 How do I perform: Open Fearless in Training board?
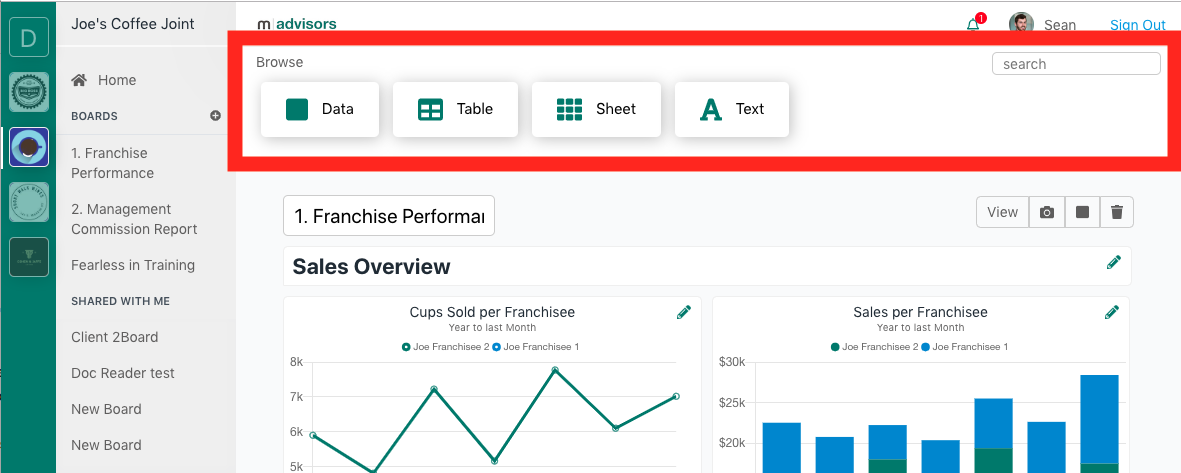(133, 265)
